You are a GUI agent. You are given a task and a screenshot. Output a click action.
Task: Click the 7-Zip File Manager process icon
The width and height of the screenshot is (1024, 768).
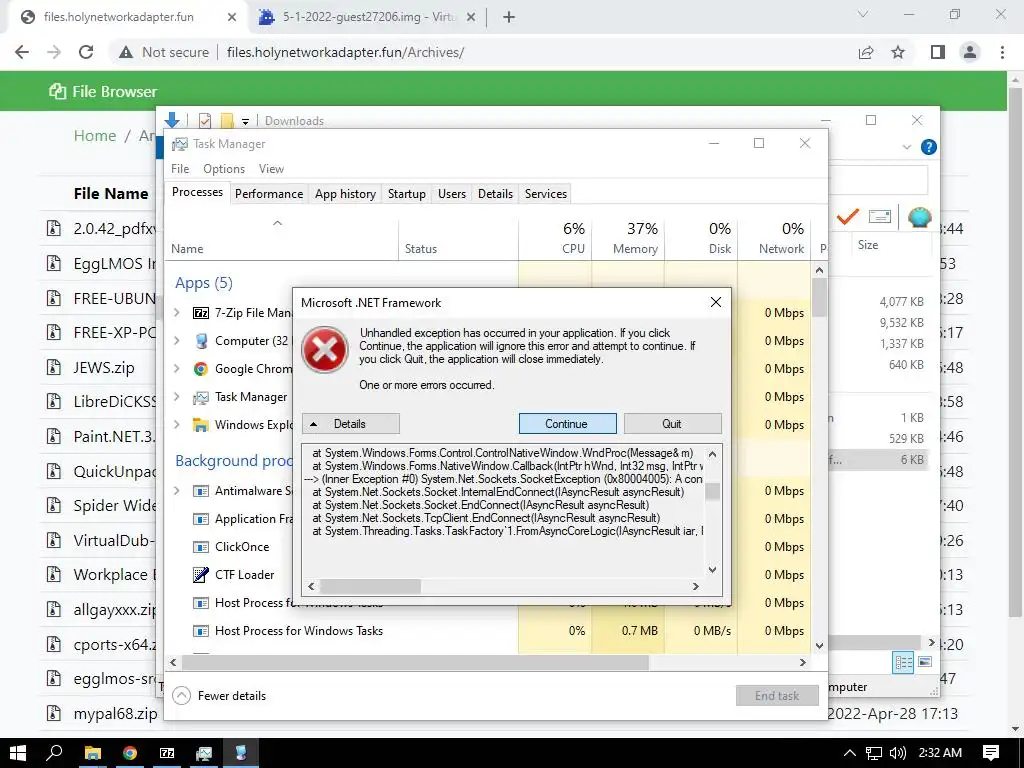click(200, 313)
